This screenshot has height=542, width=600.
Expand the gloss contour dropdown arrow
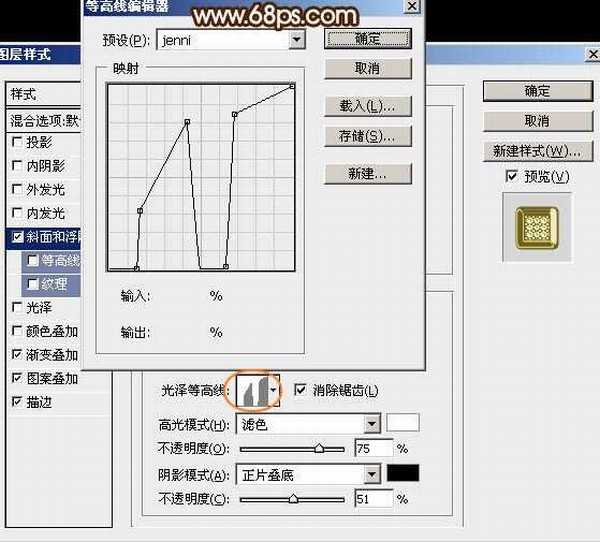(x=274, y=390)
